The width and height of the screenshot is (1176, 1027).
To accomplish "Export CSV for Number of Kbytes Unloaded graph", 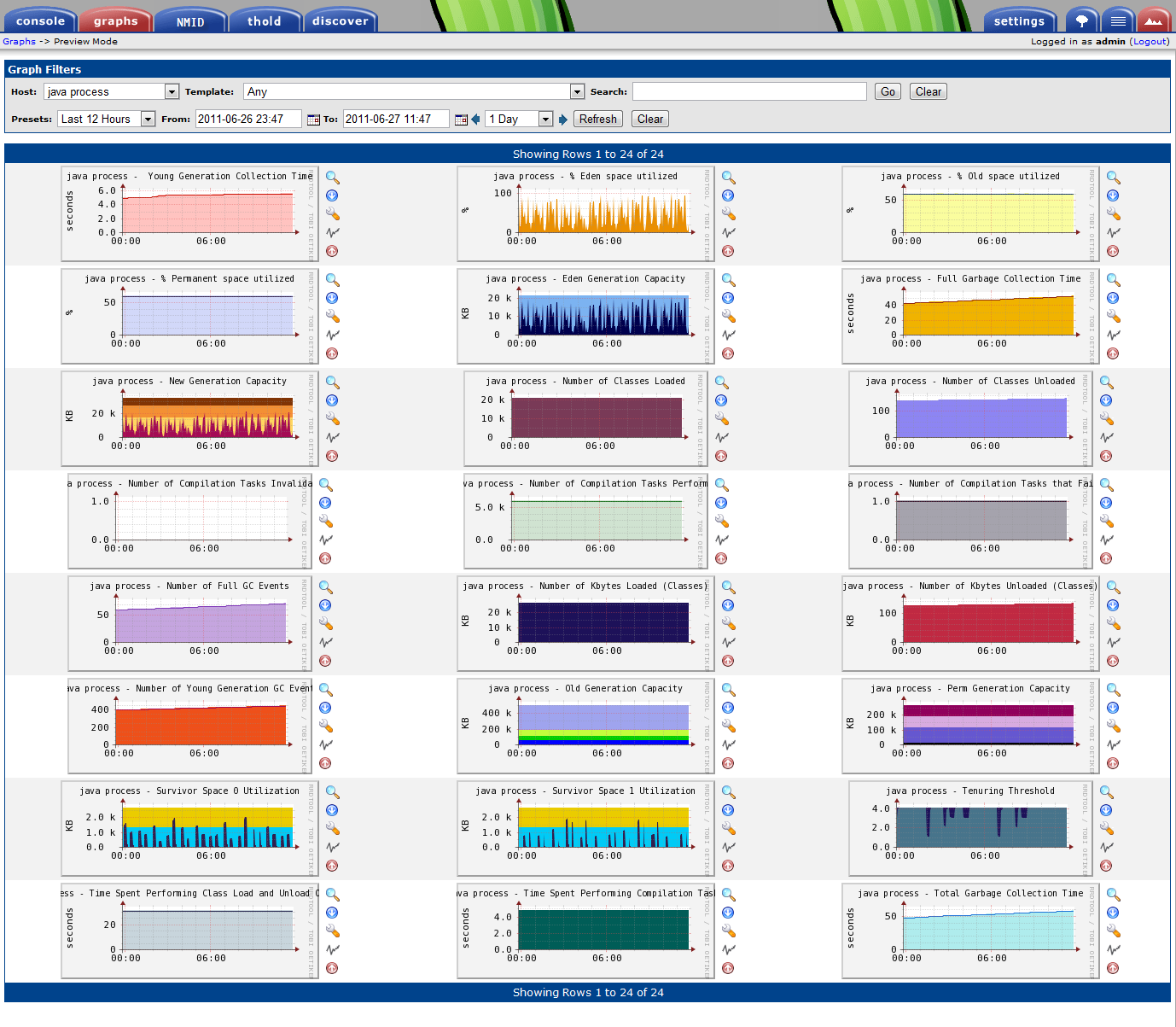I will [x=1113, y=605].
